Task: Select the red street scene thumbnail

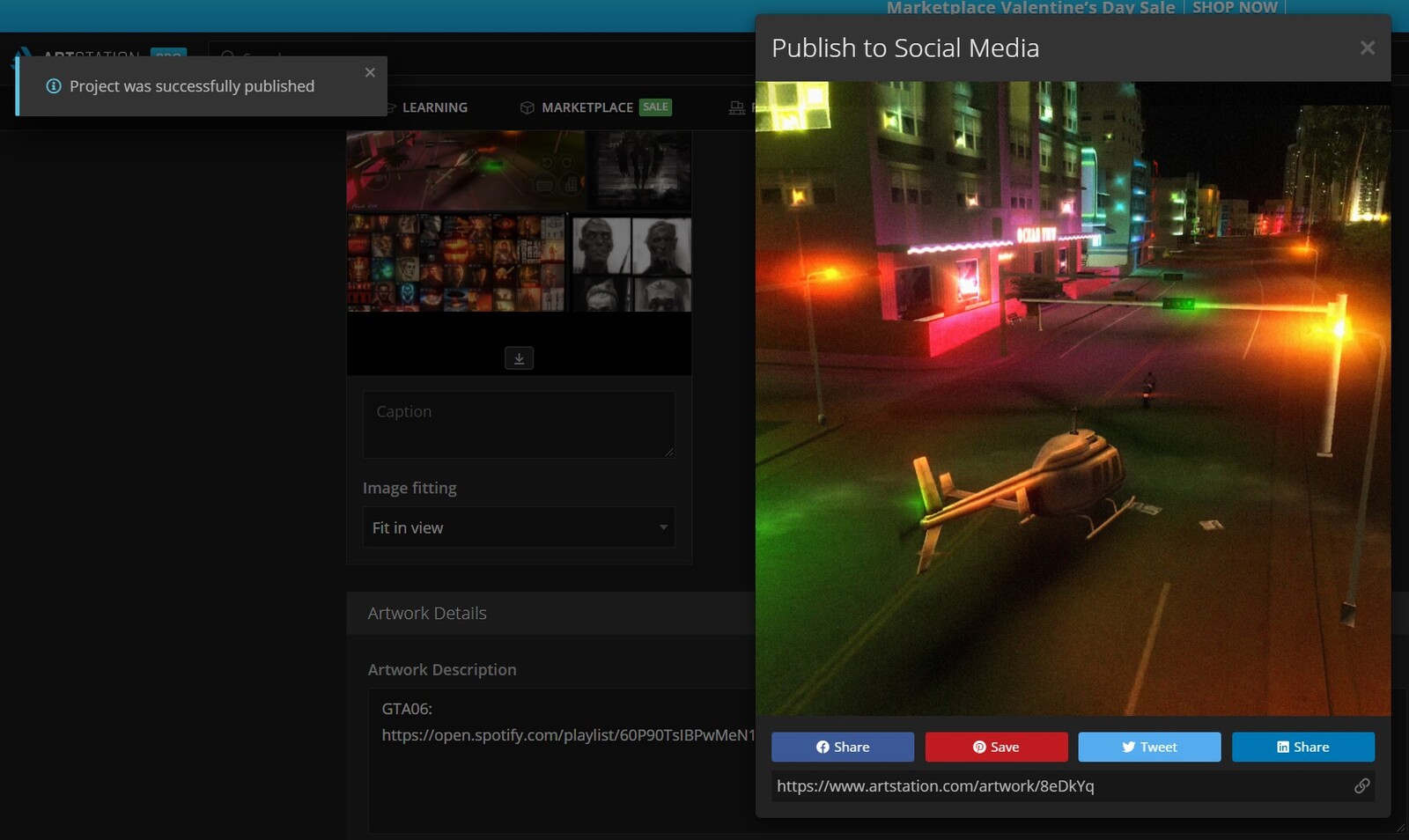Action: pos(466,171)
